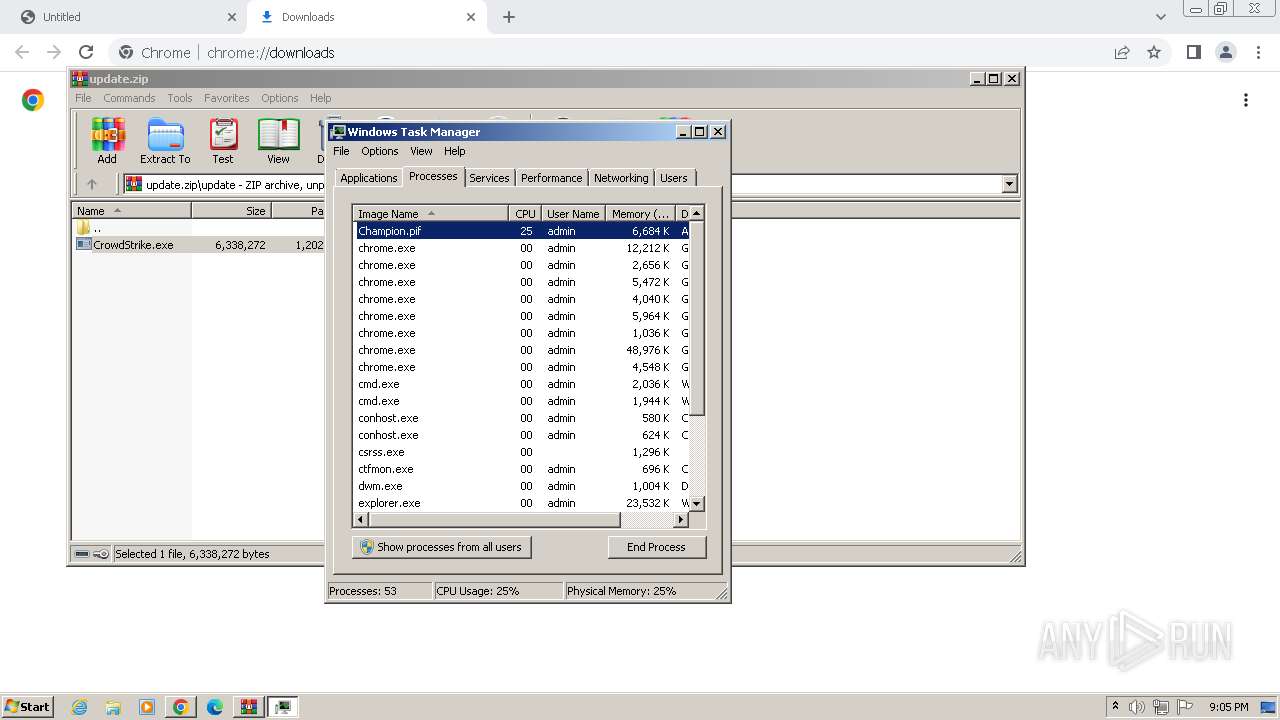Switch to WinRAR from the taskbar
The image size is (1280, 720).
(x=248, y=707)
